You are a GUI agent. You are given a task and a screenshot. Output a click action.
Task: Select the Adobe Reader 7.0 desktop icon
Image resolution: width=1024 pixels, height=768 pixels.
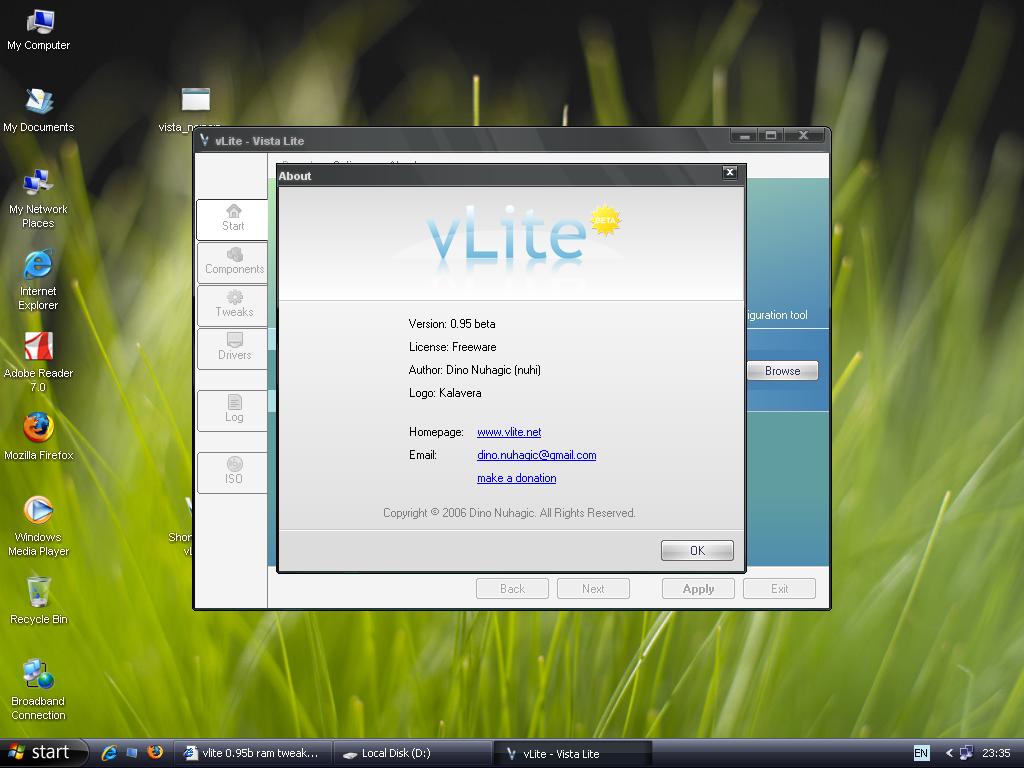tap(38, 362)
